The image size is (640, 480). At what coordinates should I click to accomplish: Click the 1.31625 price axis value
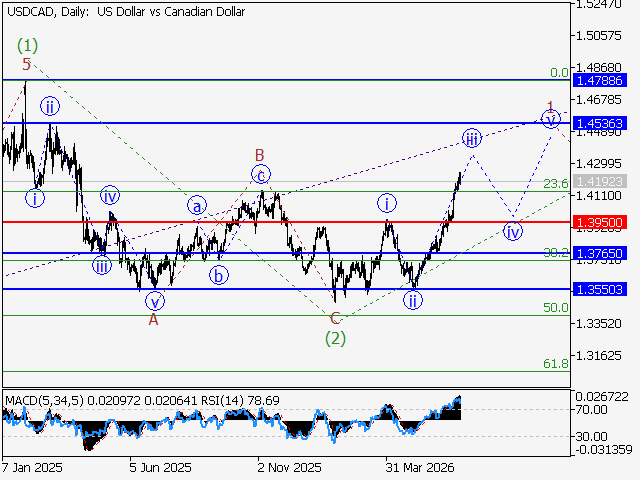click(x=598, y=356)
